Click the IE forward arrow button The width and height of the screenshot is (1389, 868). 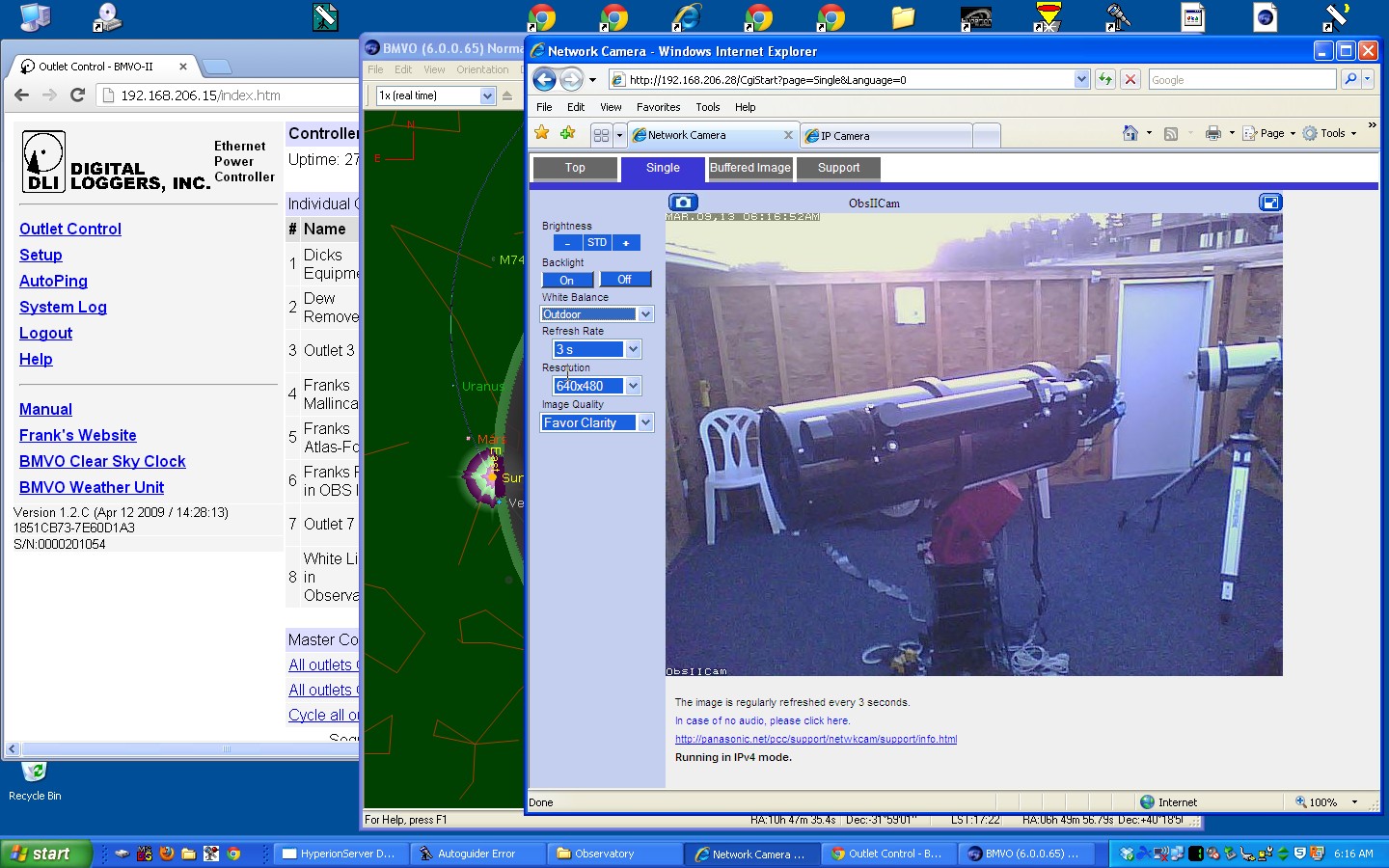coord(571,80)
